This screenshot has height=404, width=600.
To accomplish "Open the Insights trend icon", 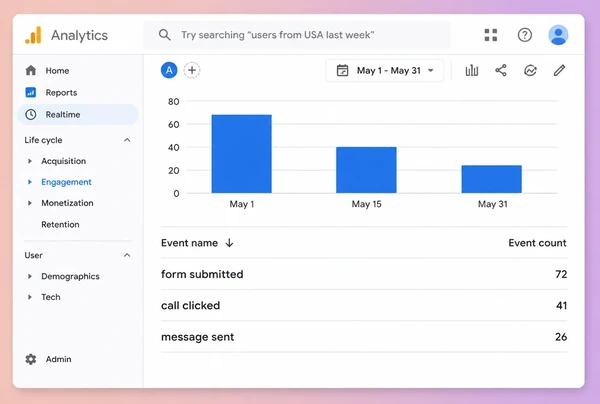I will (530, 70).
